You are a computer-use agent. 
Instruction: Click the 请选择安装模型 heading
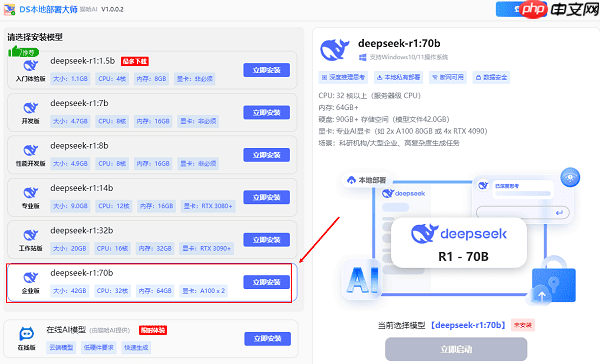point(35,37)
